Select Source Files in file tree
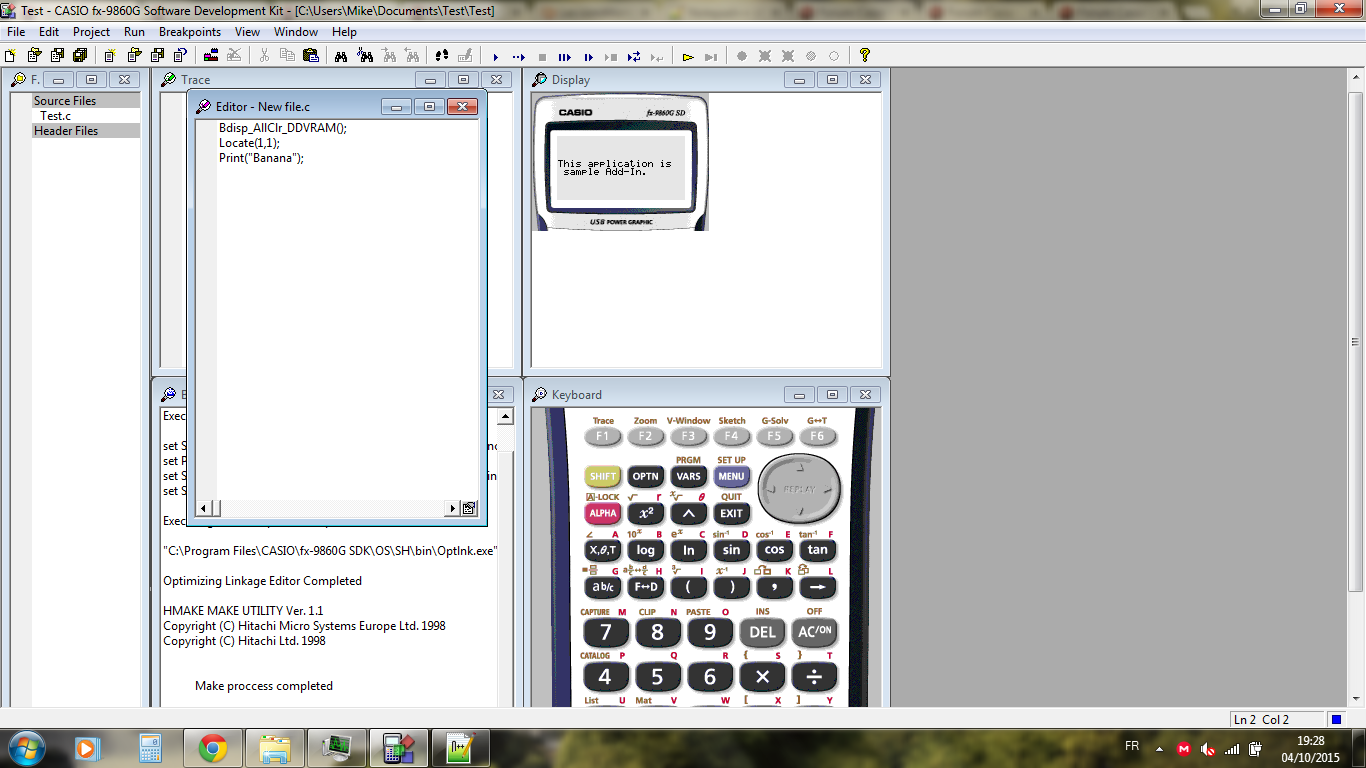Viewport: 1366px width, 768px height. 86,101
